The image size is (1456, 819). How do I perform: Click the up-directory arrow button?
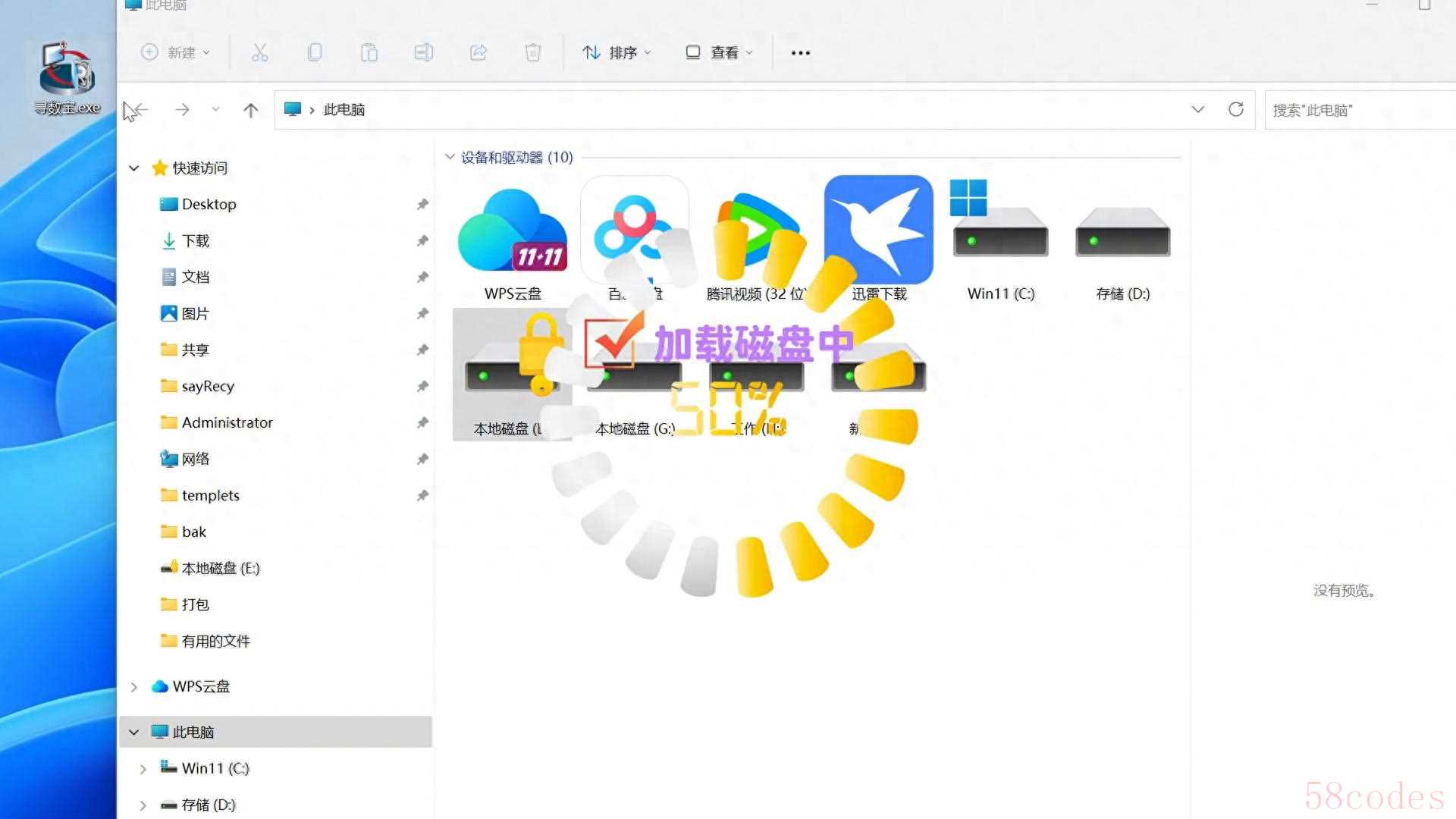click(x=250, y=111)
